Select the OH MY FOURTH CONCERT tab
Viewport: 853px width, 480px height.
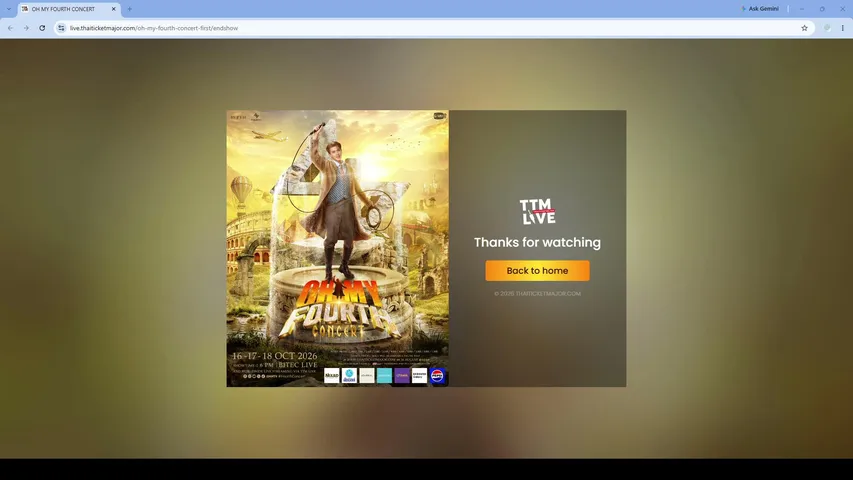click(63, 9)
